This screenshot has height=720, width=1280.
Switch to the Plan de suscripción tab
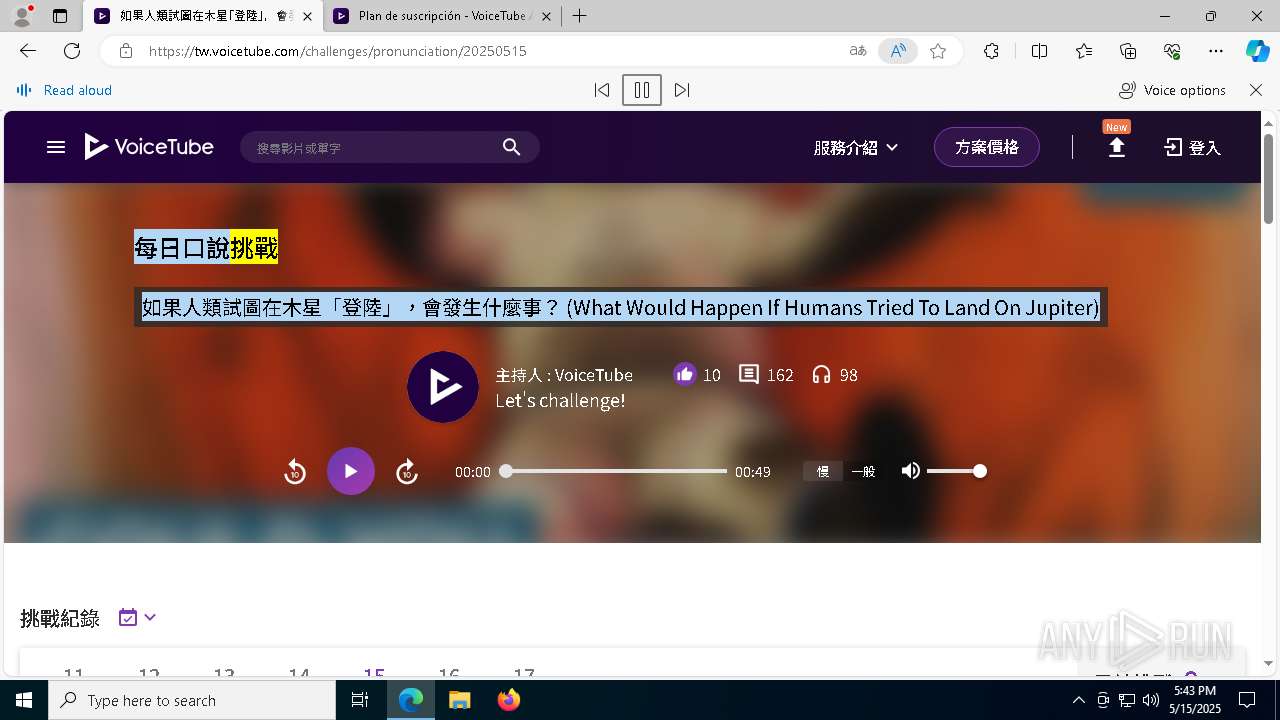(x=444, y=16)
